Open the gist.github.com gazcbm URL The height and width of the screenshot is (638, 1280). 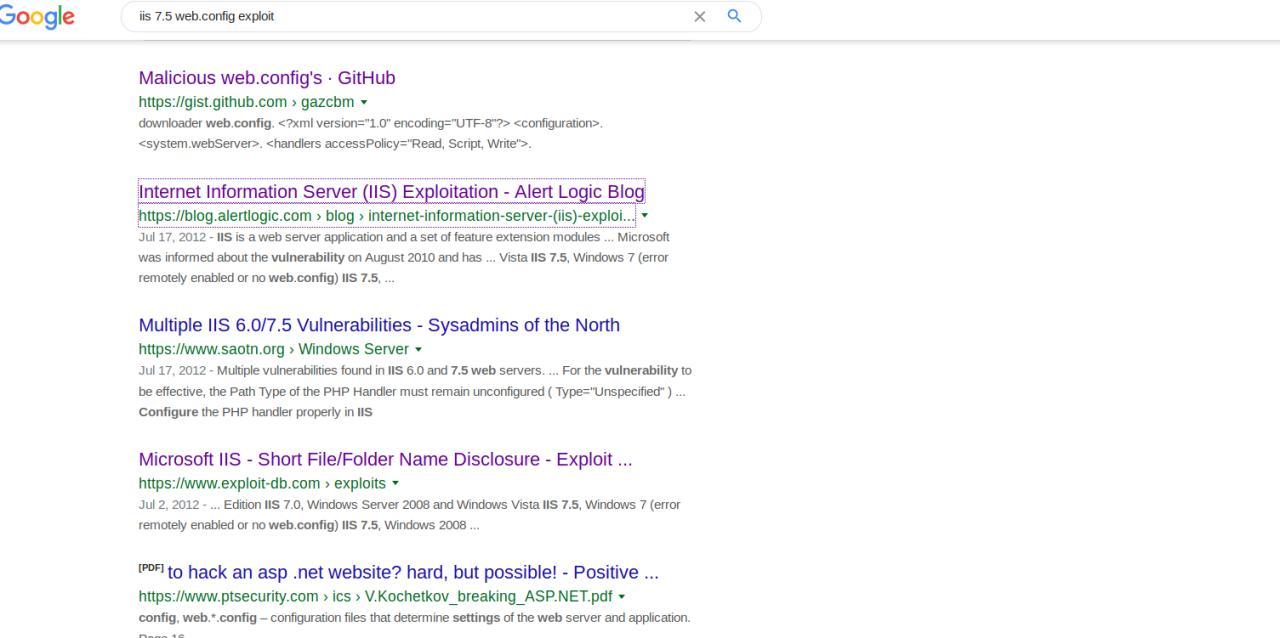pyautogui.click(x=247, y=102)
